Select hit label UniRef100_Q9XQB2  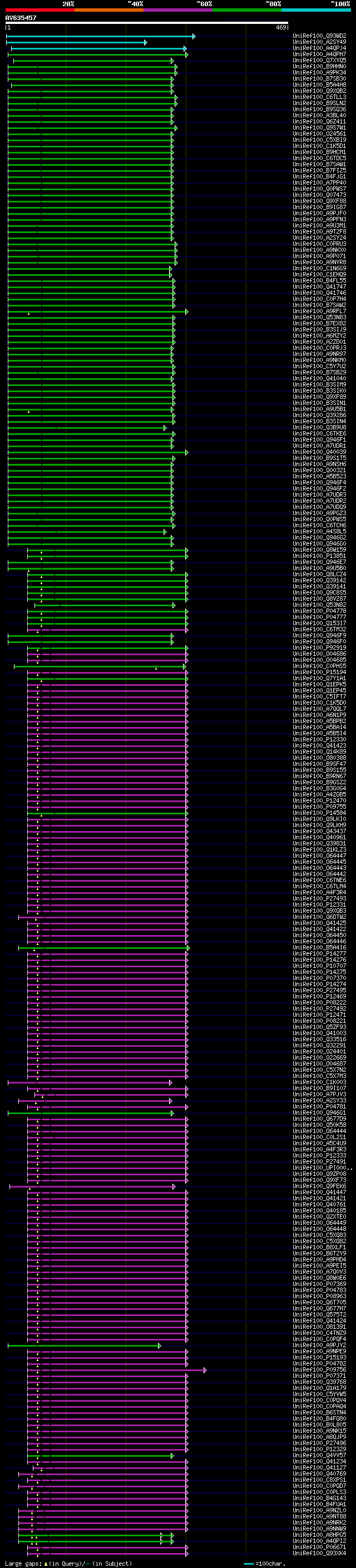319,91
